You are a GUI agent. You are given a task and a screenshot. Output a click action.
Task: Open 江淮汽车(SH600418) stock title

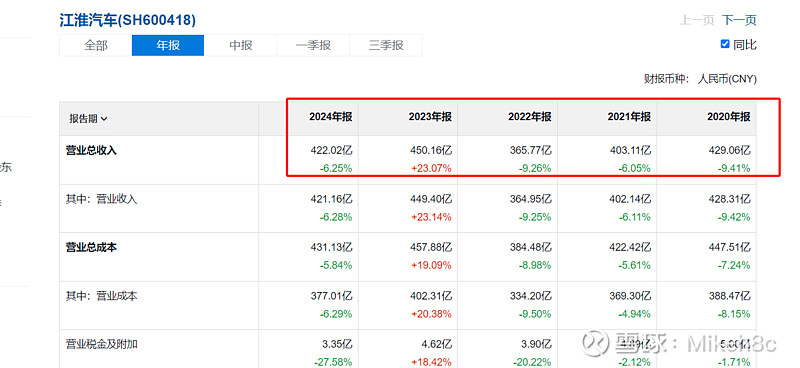[128, 20]
